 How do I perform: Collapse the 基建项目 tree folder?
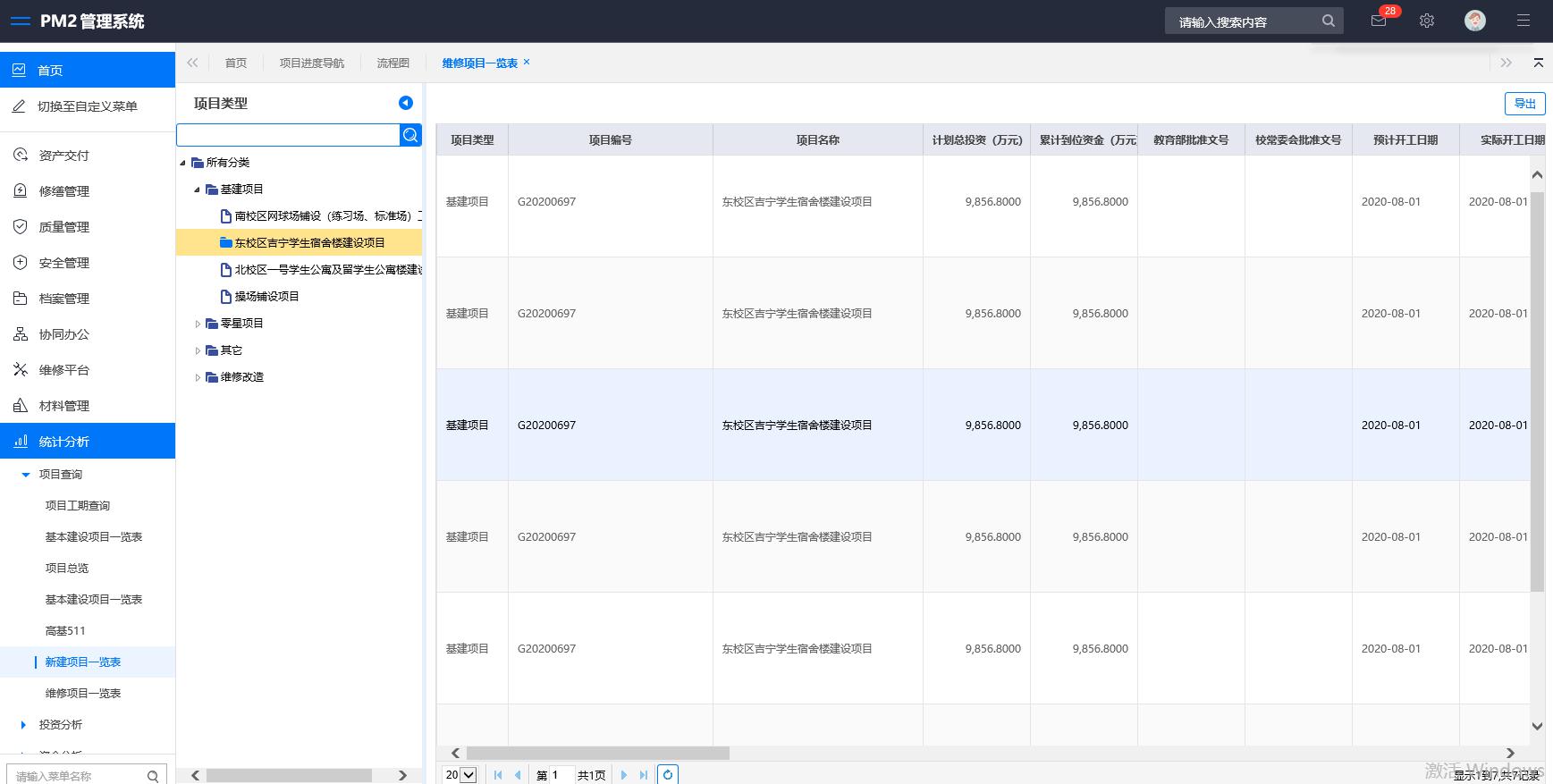coord(198,190)
